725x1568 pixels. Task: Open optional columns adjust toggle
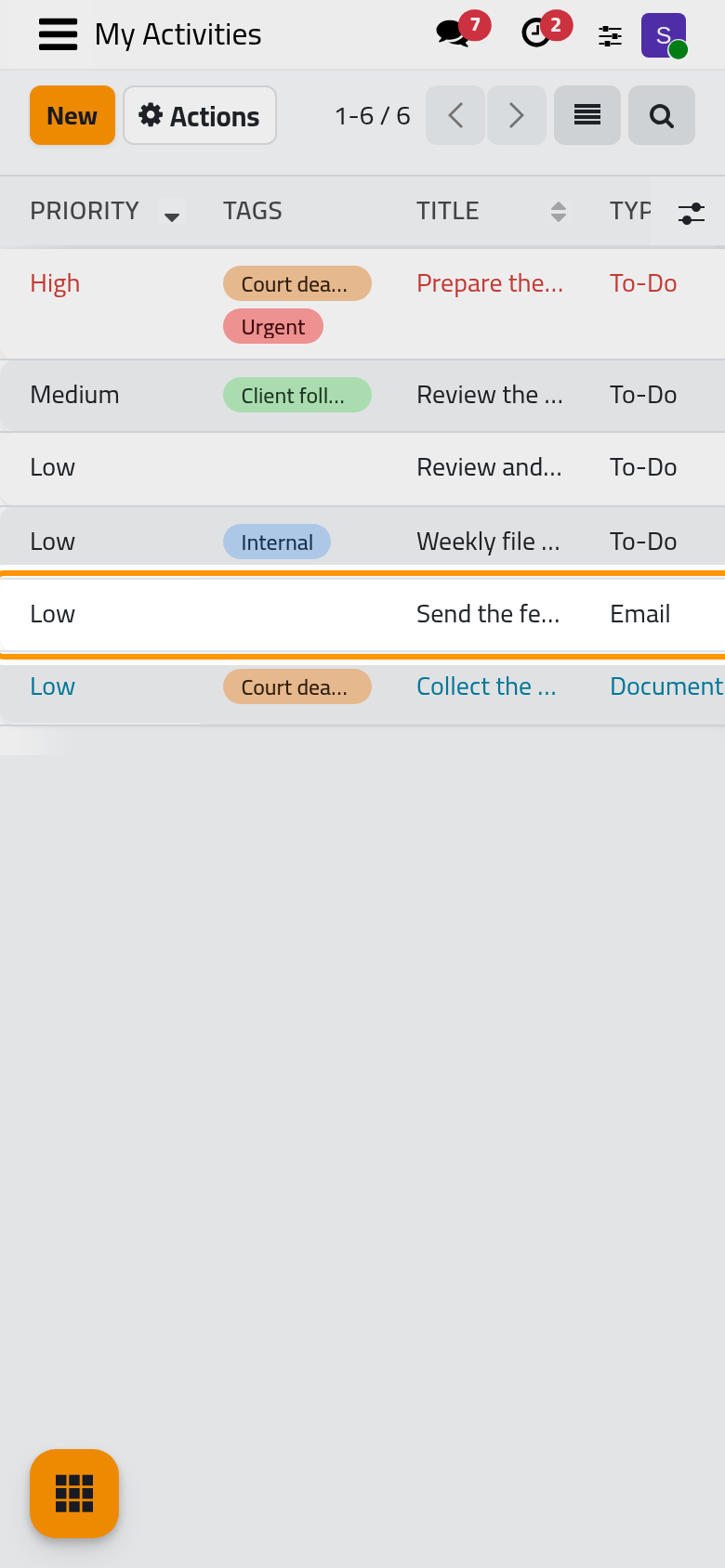(692, 213)
